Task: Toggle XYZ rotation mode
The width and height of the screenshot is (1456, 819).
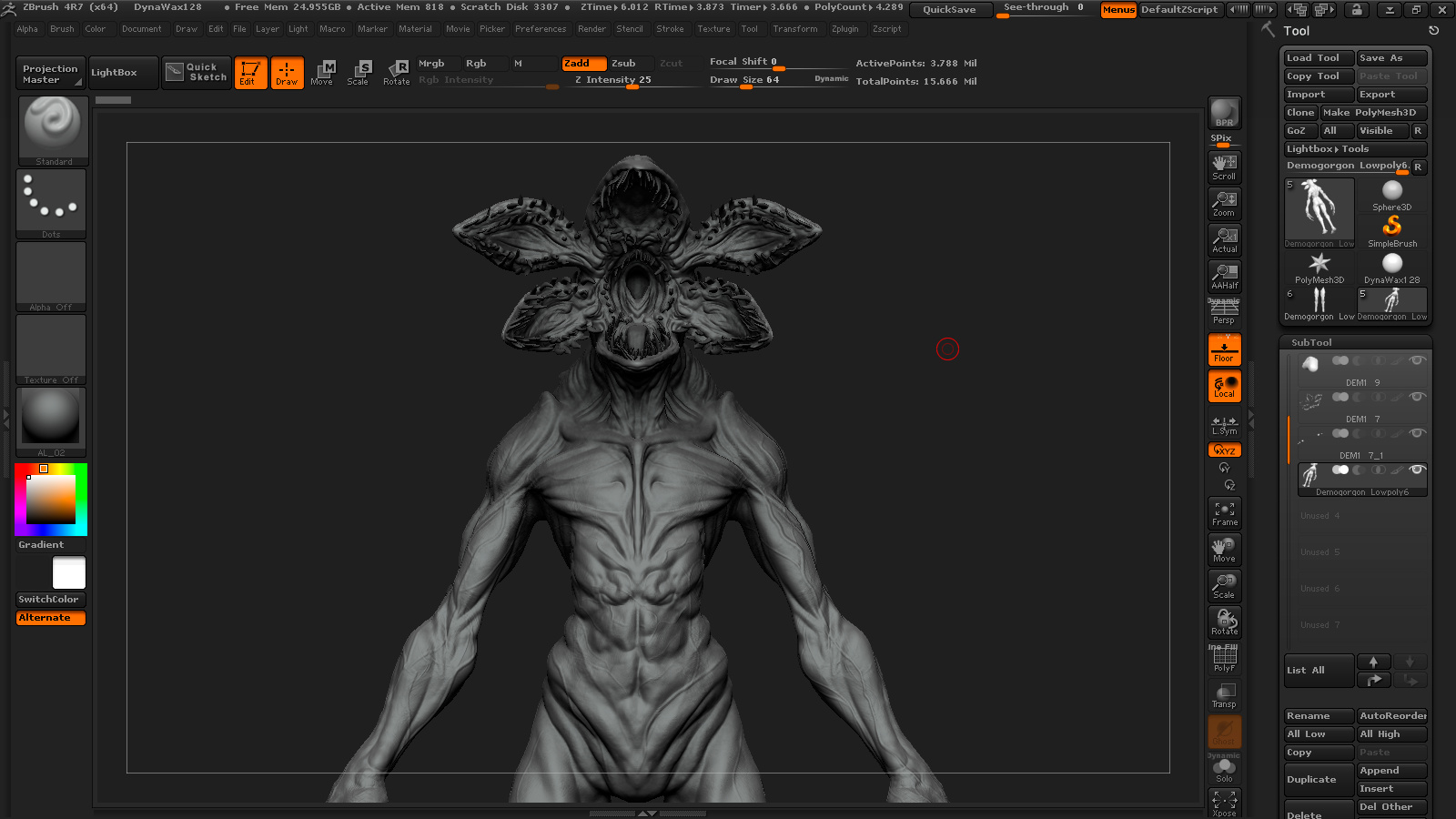Action: point(1224,450)
